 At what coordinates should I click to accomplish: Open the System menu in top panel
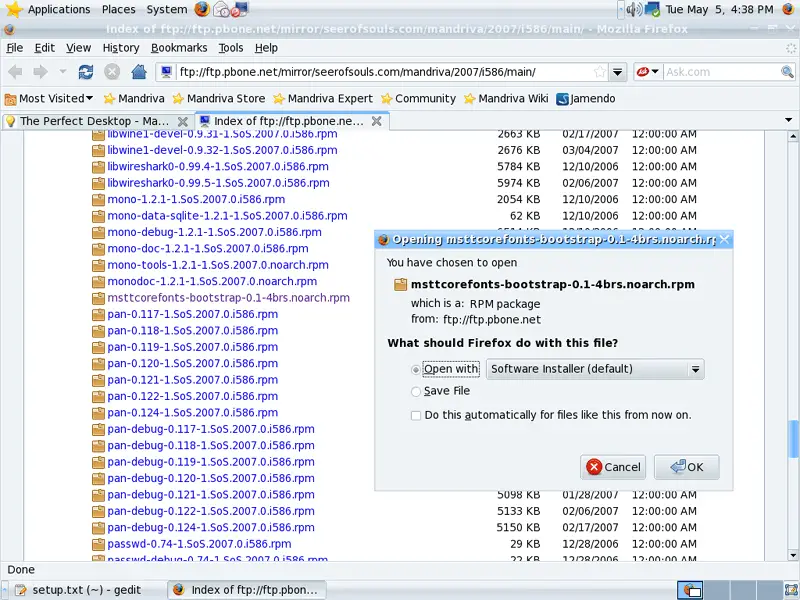[167, 9]
